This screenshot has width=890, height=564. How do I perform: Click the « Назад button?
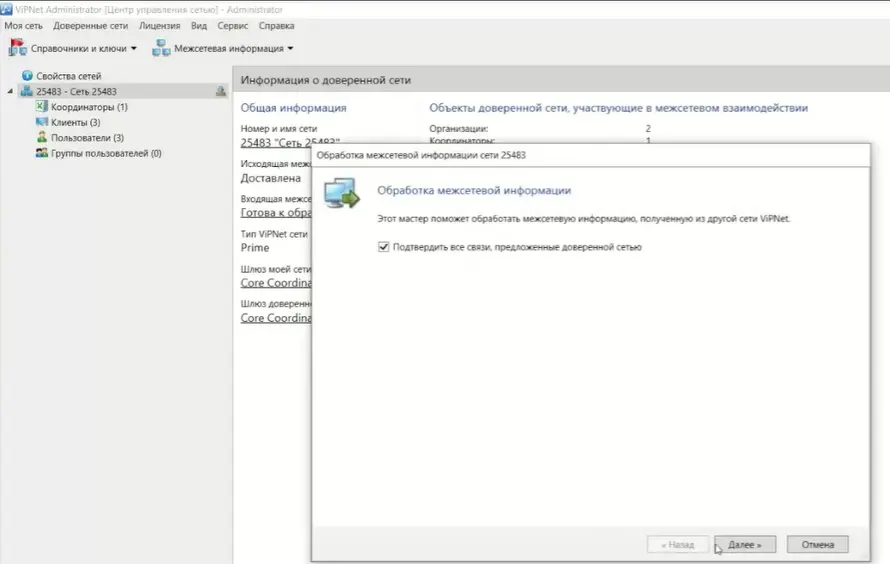tap(678, 544)
